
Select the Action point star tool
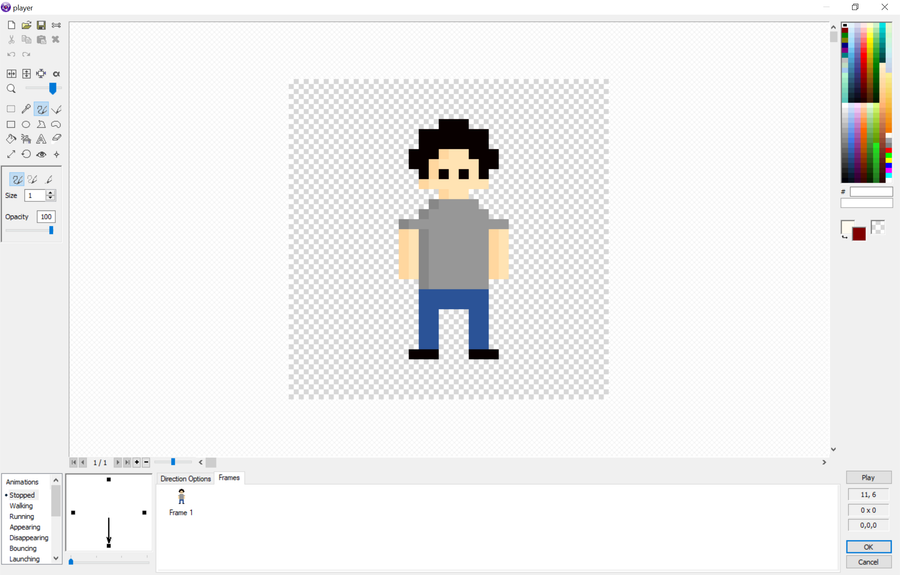pos(56,154)
